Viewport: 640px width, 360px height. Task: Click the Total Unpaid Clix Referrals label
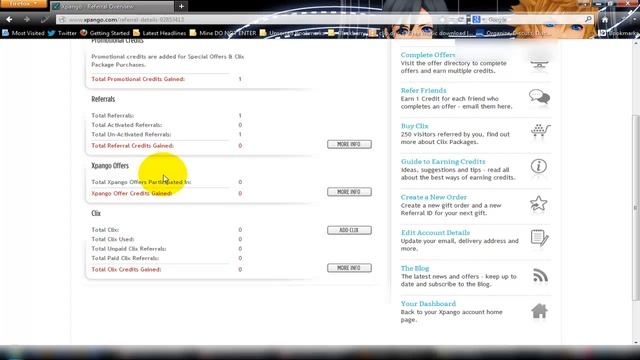point(129,249)
